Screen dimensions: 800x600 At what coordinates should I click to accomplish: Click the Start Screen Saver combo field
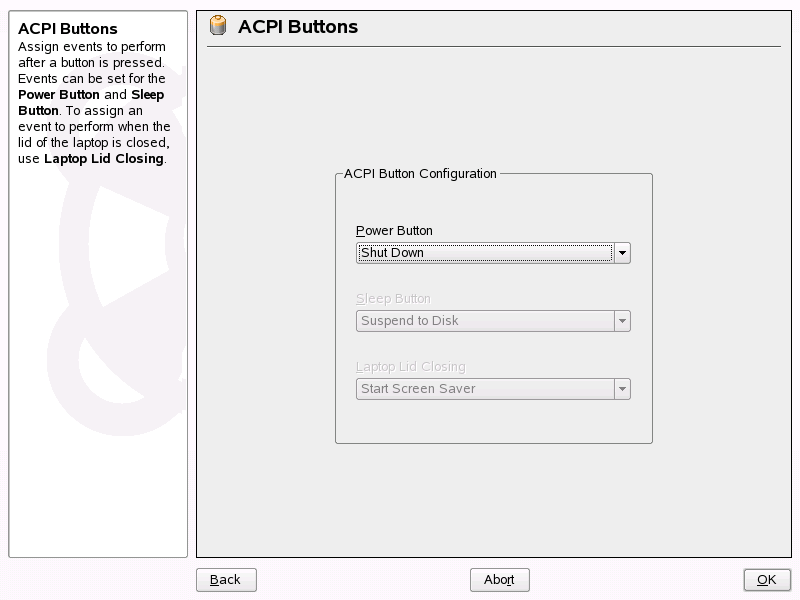point(485,389)
